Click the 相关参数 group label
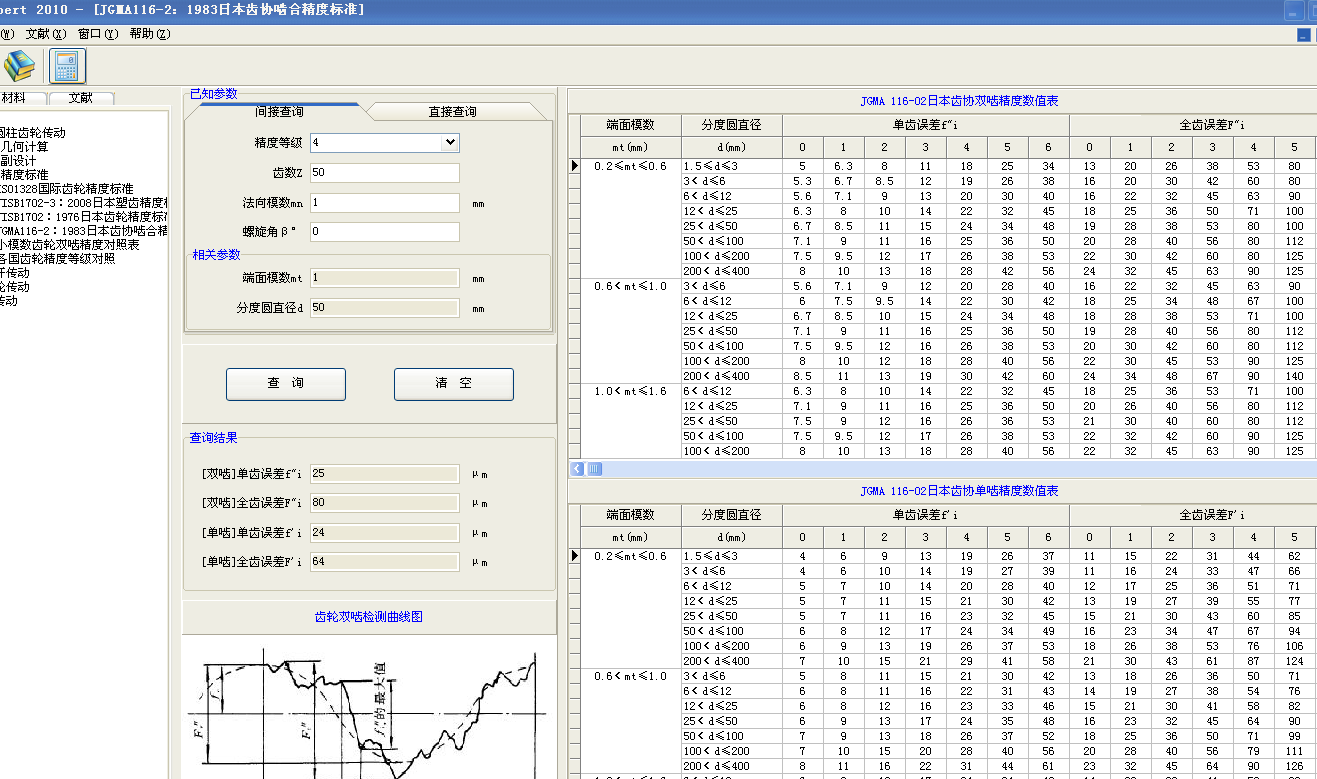Image resolution: width=1317 pixels, height=779 pixels. click(x=216, y=255)
